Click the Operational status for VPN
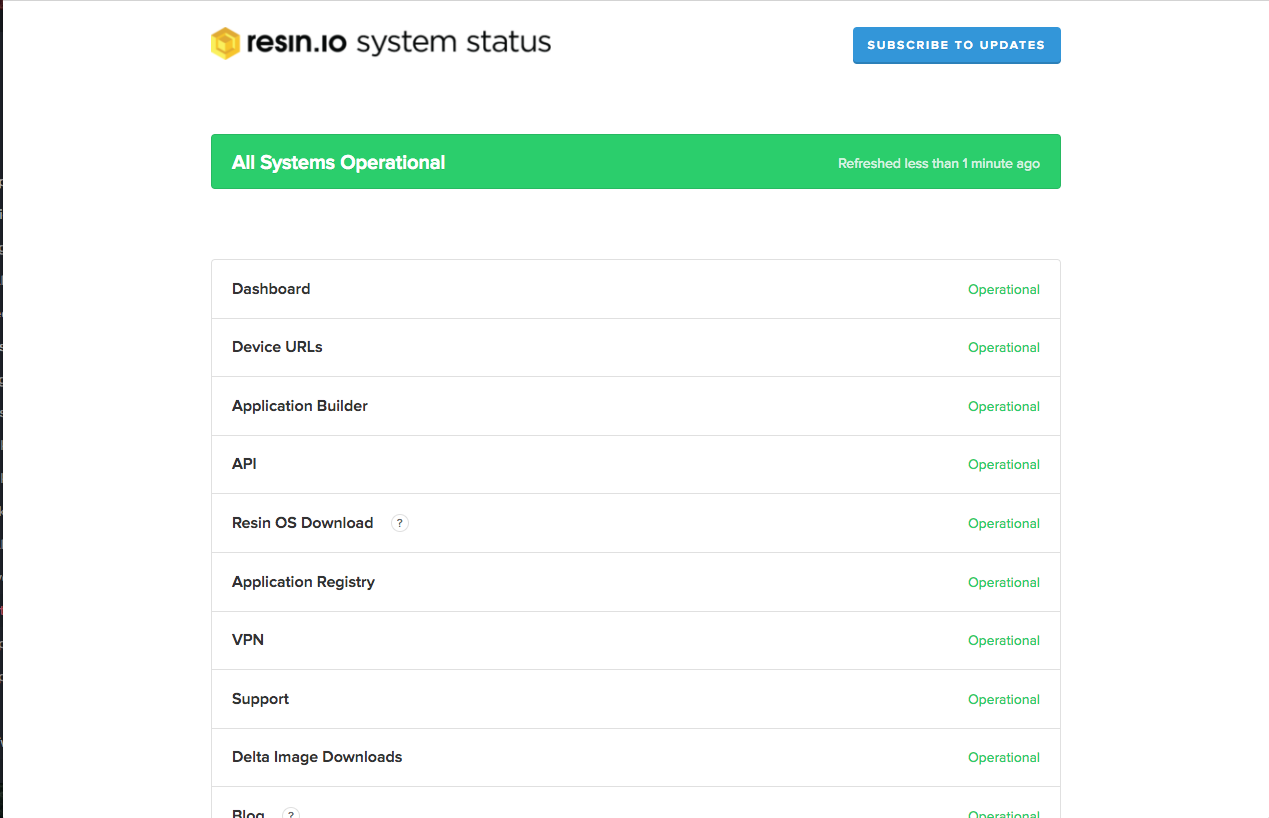 (1004, 641)
